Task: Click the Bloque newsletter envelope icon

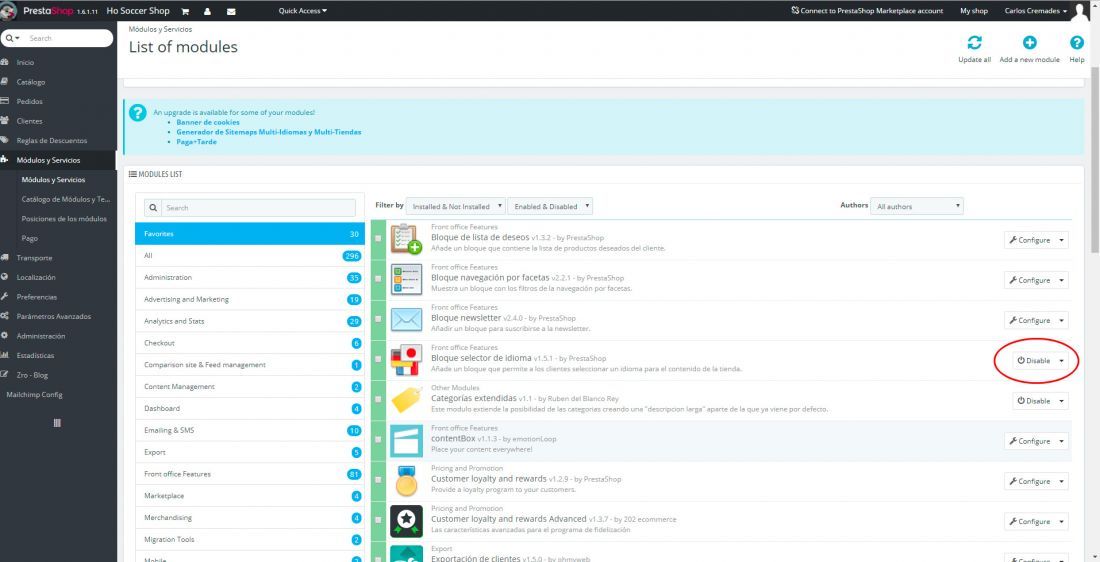Action: pyautogui.click(x=406, y=320)
